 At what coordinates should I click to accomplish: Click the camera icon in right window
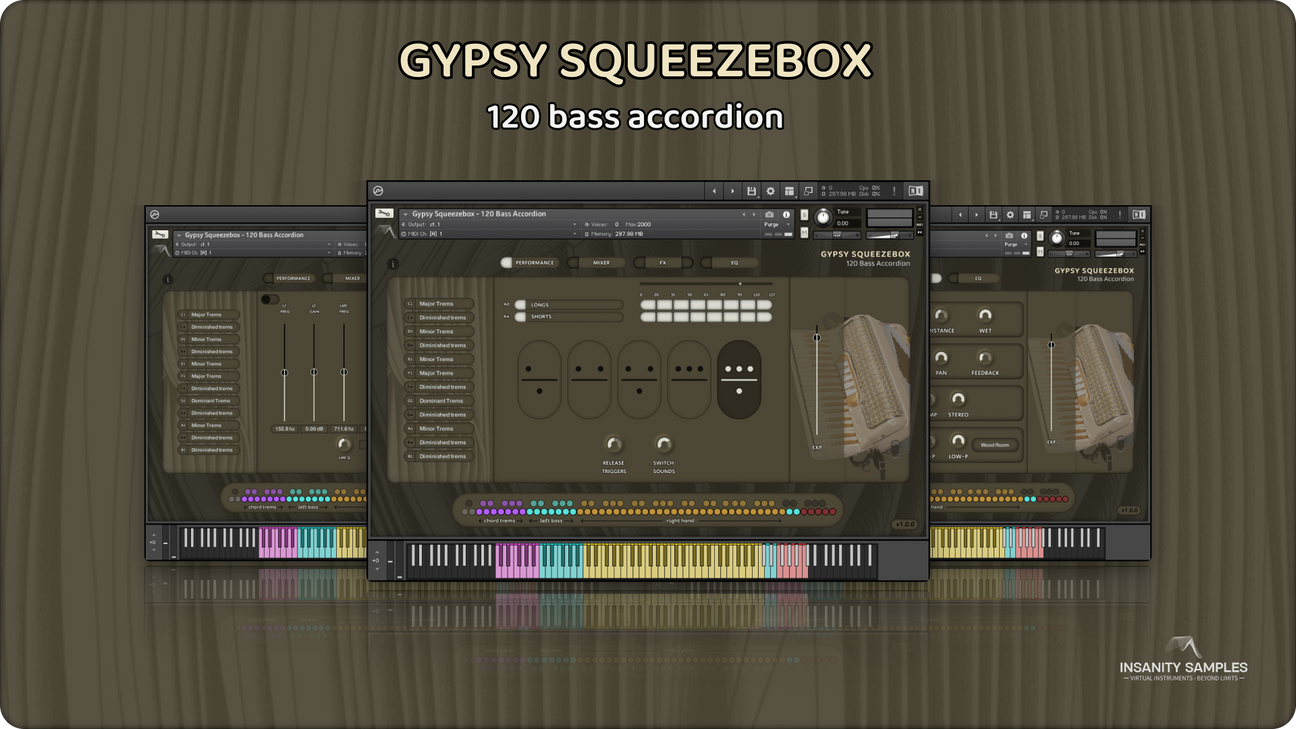(x=1009, y=236)
